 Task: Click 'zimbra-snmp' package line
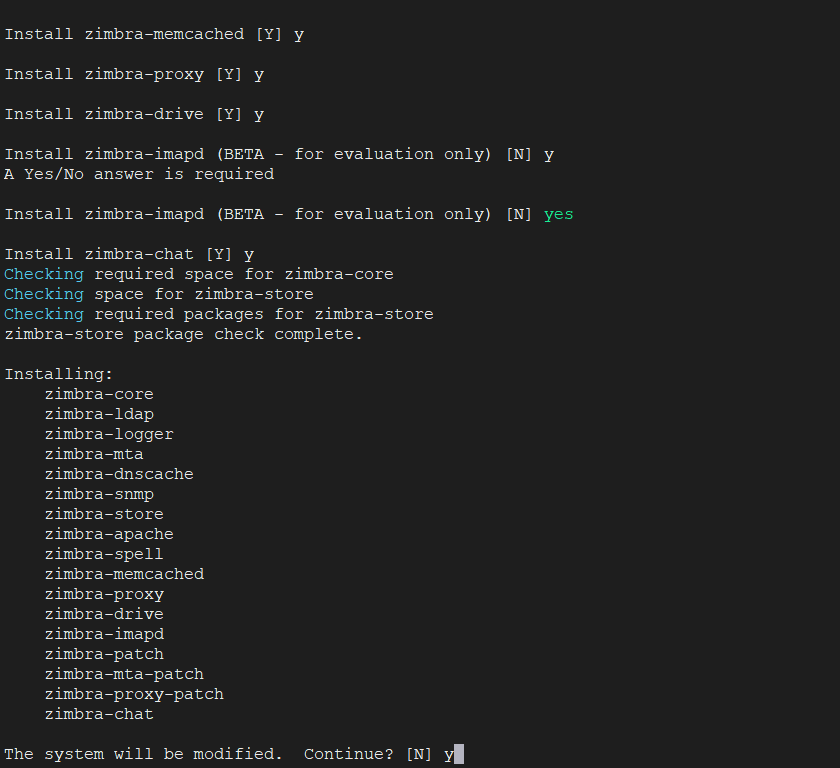pos(99,494)
